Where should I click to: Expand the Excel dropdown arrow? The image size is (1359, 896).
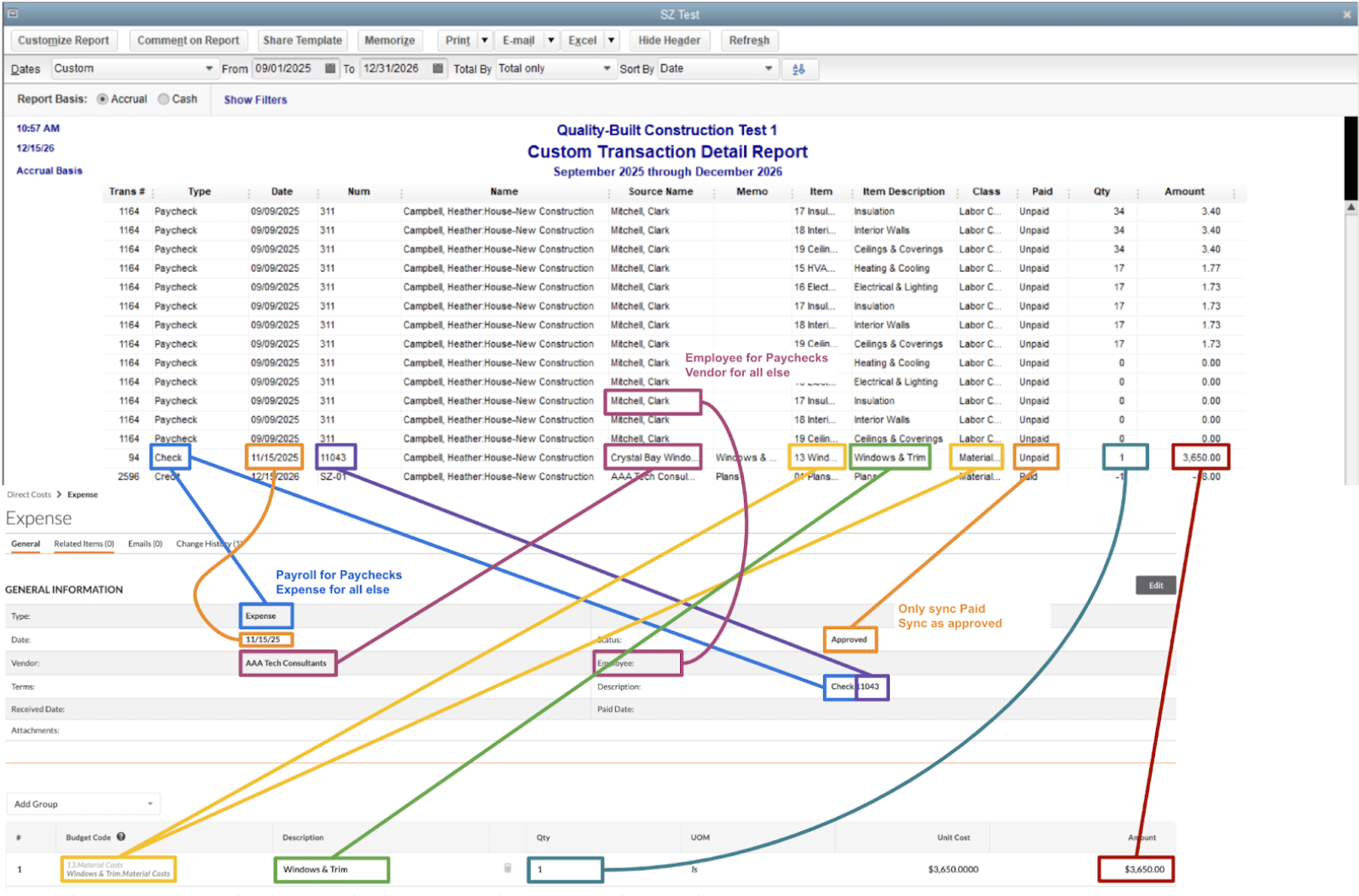pyautogui.click(x=612, y=40)
